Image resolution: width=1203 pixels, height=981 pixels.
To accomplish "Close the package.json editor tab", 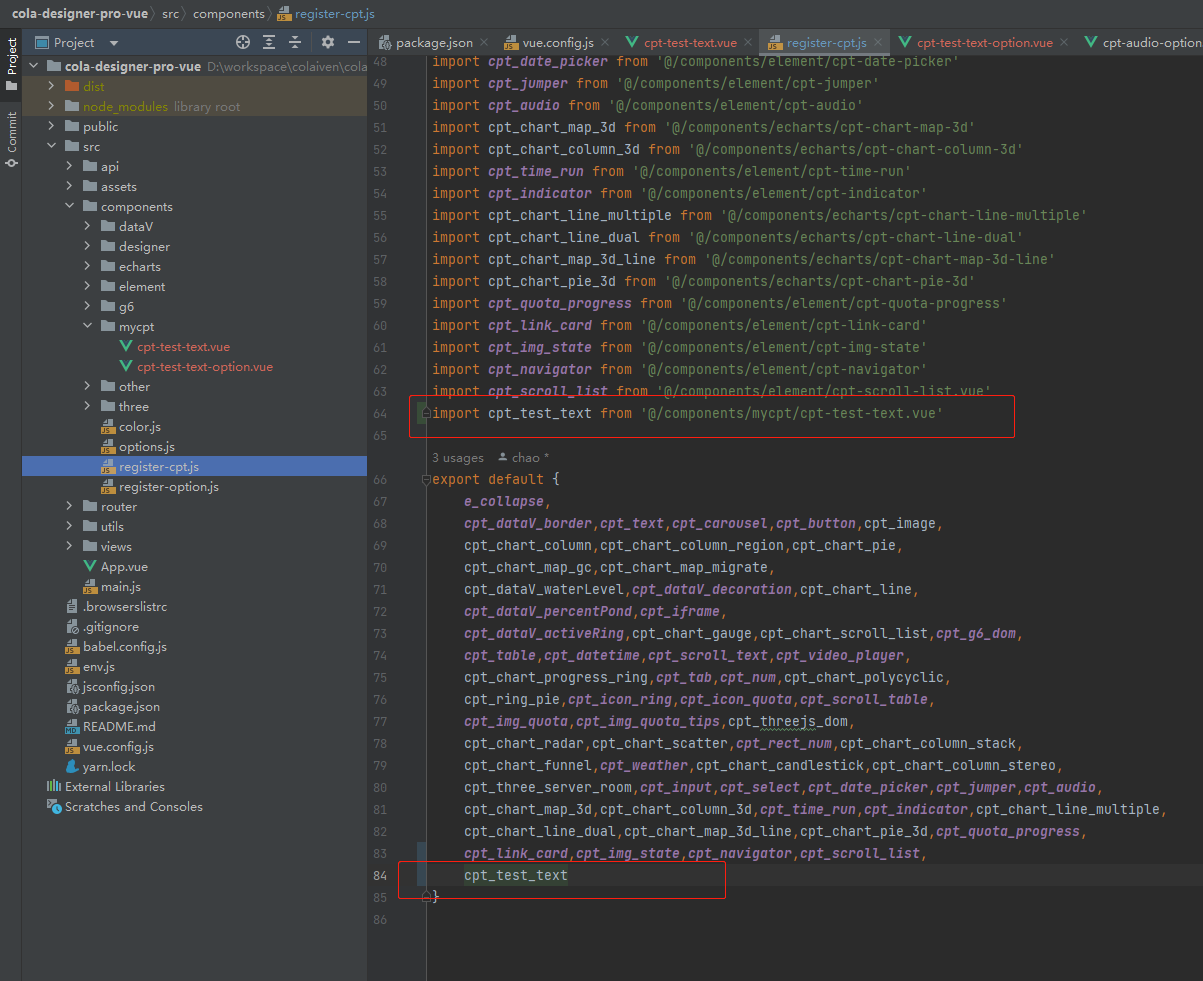I will (x=484, y=42).
